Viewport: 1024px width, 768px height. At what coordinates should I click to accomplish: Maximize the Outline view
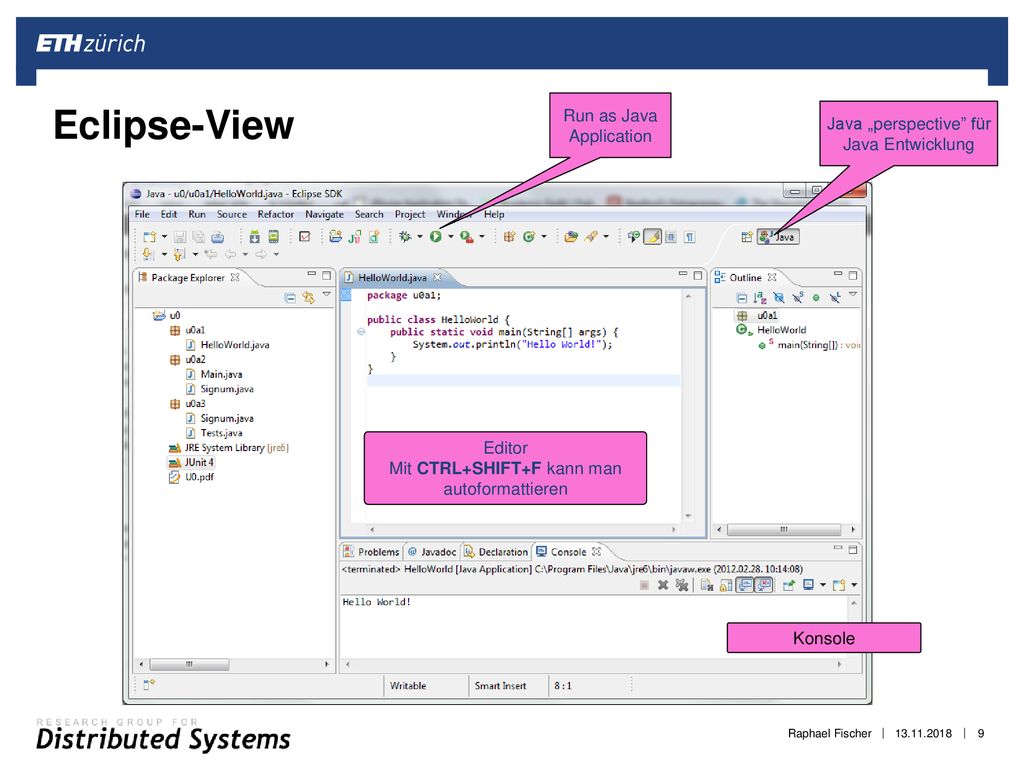[853, 276]
